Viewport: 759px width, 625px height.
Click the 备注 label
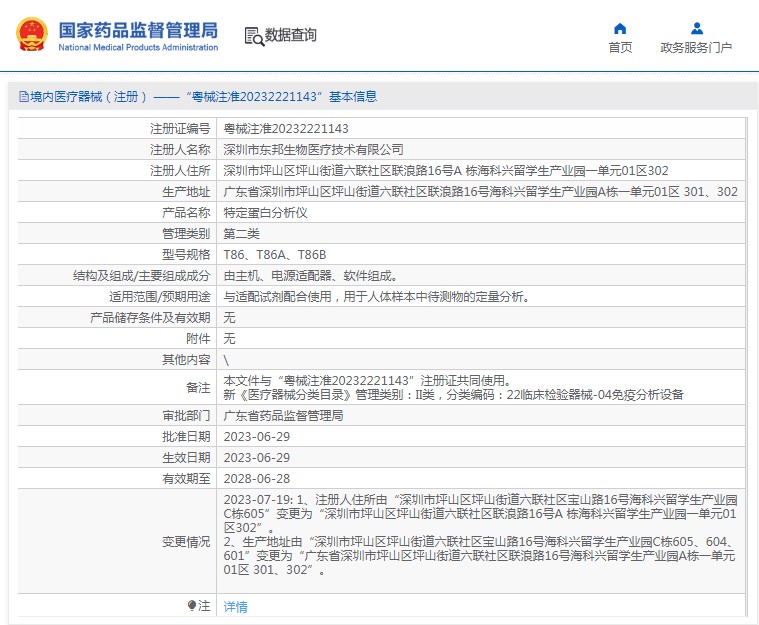(x=198, y=387)
